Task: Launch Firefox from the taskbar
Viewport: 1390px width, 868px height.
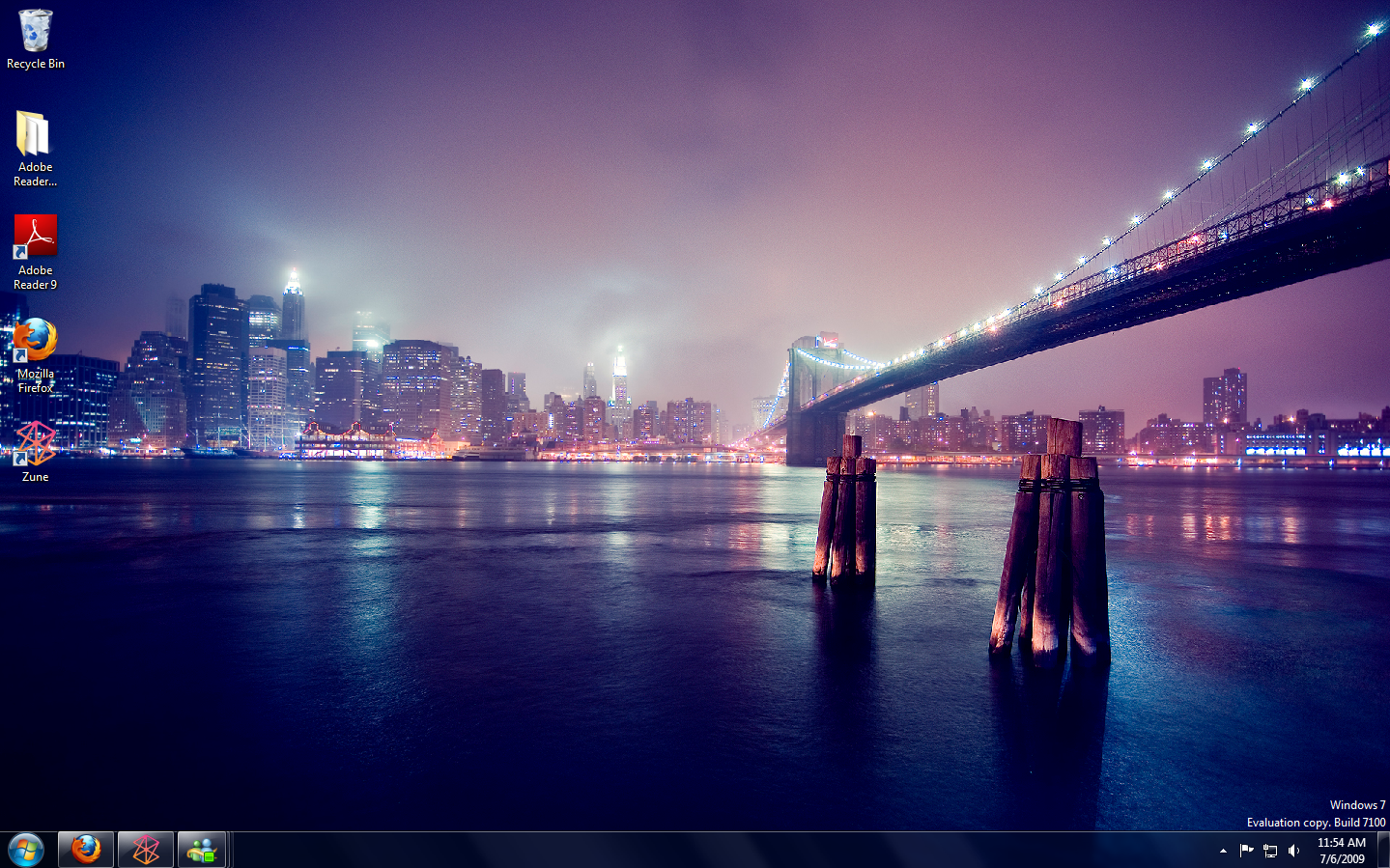Action: click(x=86, y=850)
